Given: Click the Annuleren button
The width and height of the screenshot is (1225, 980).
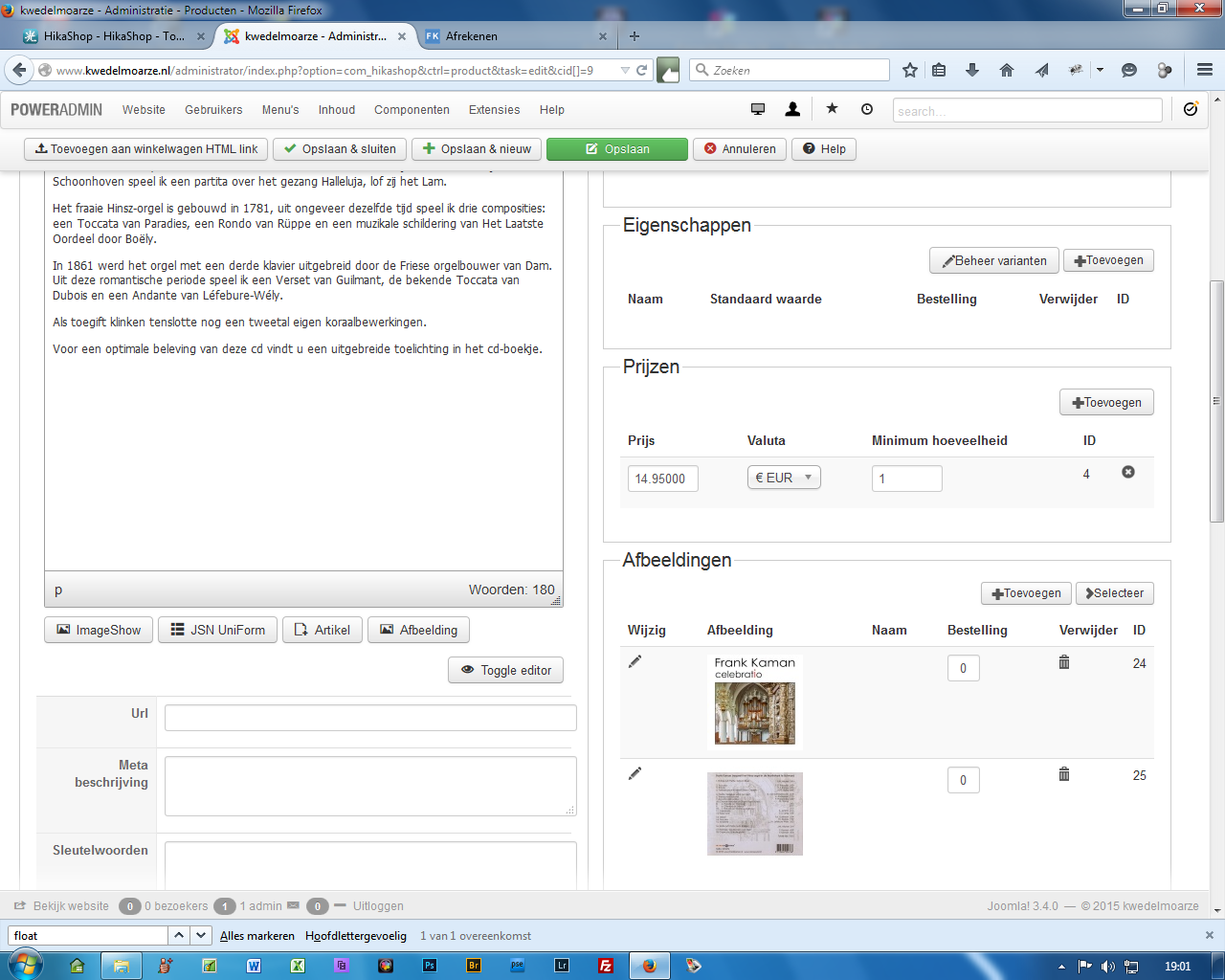Looking at the screenshot, I should point(740,148).
